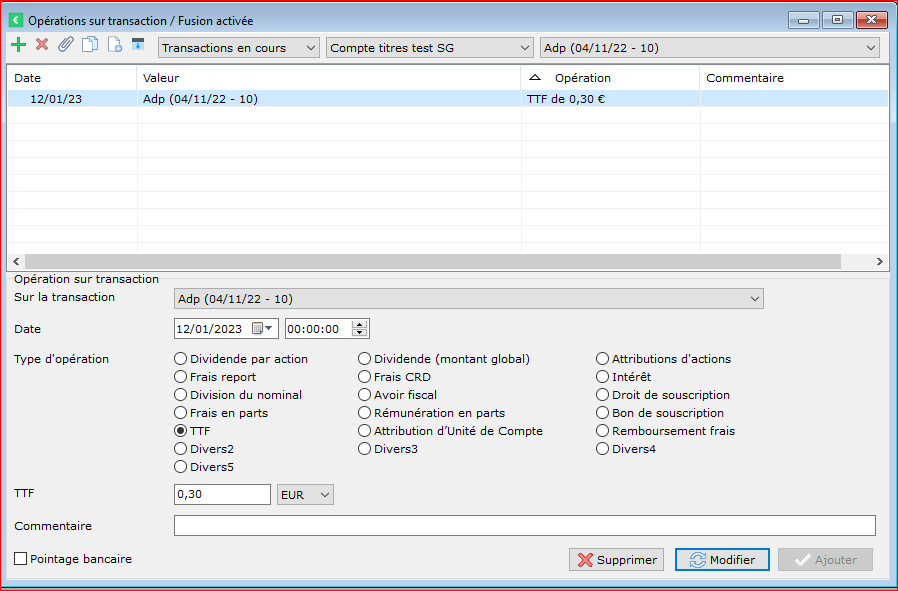Click Opération column header
Viewport: 898px width, 591px height.
(x=611, y=78)
